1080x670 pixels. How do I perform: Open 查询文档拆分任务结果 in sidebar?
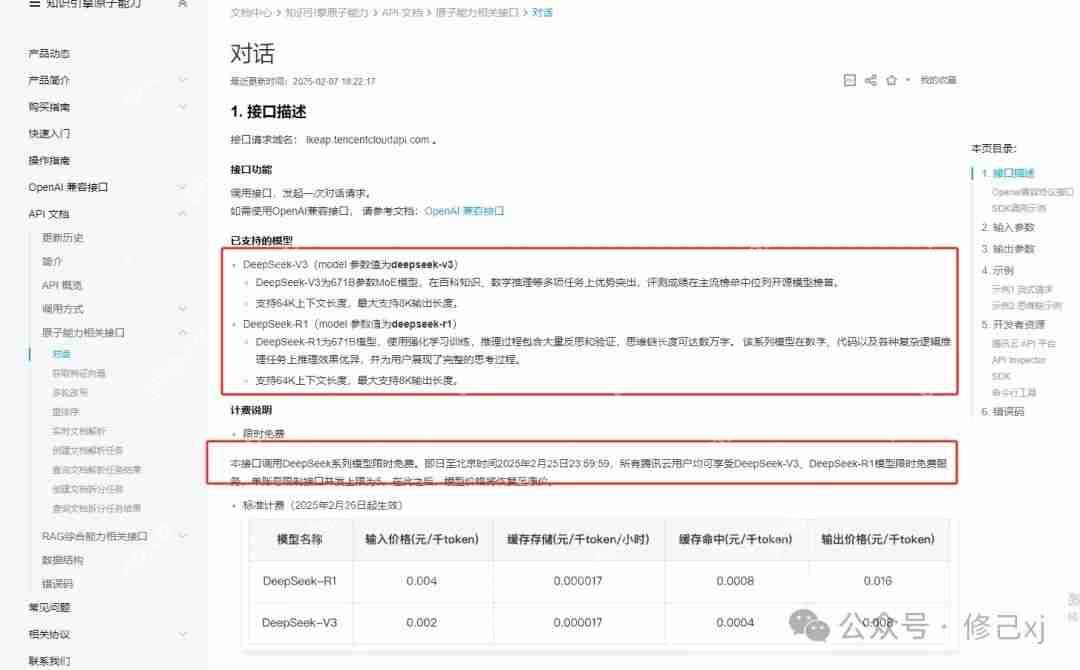96,508
